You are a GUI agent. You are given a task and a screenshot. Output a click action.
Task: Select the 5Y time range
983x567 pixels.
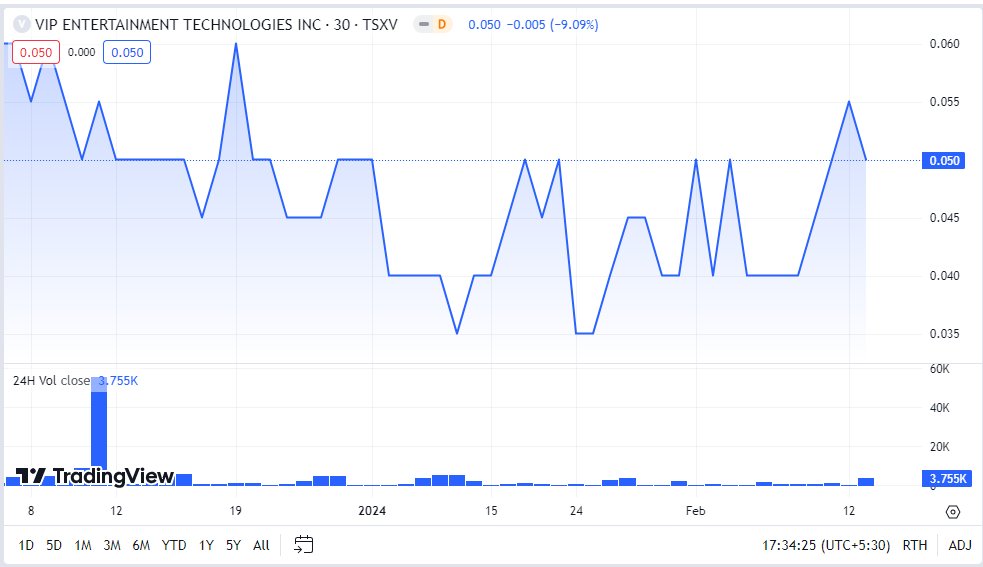[x=233, y=545]
